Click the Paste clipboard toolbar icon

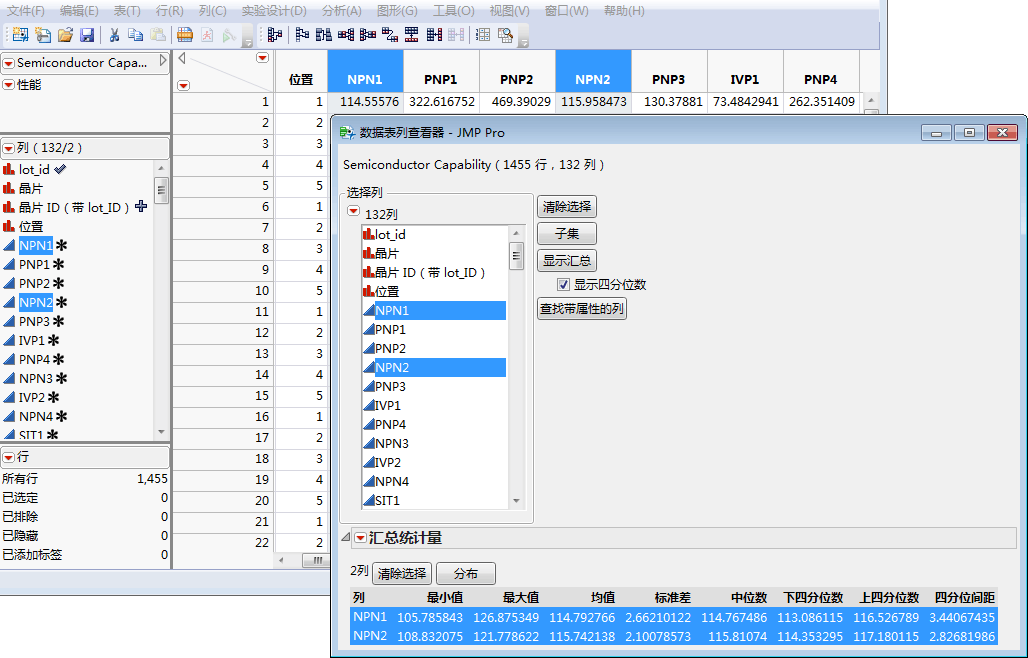tap(158, 35)
